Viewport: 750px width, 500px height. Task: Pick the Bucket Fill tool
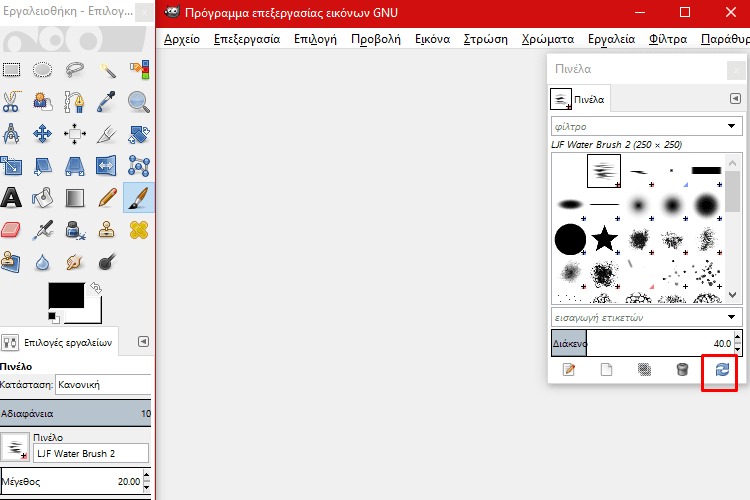(x=43, y=198)
